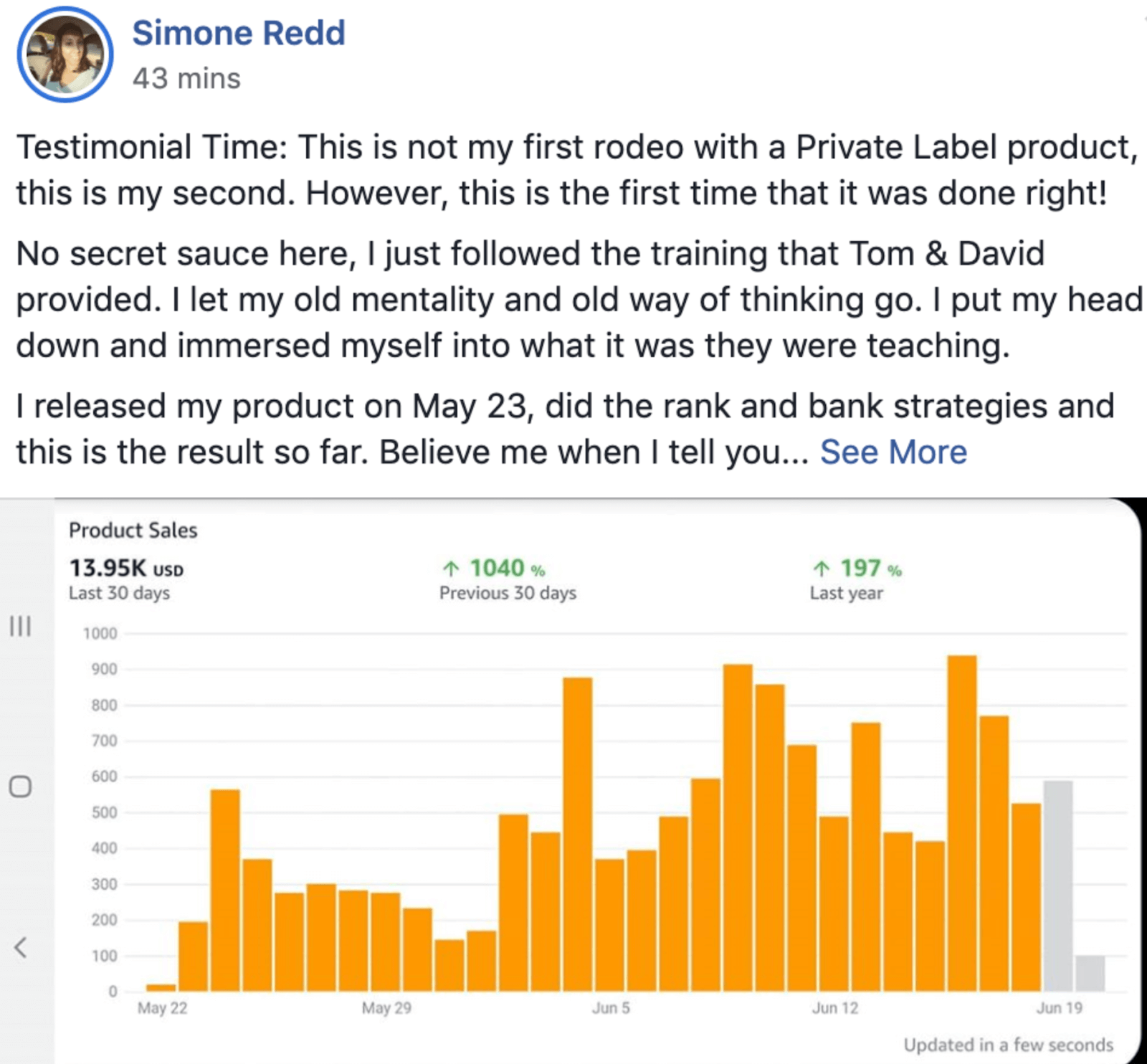
Task: Tap the Android home button icon
Action: click(x=20, y=787)
